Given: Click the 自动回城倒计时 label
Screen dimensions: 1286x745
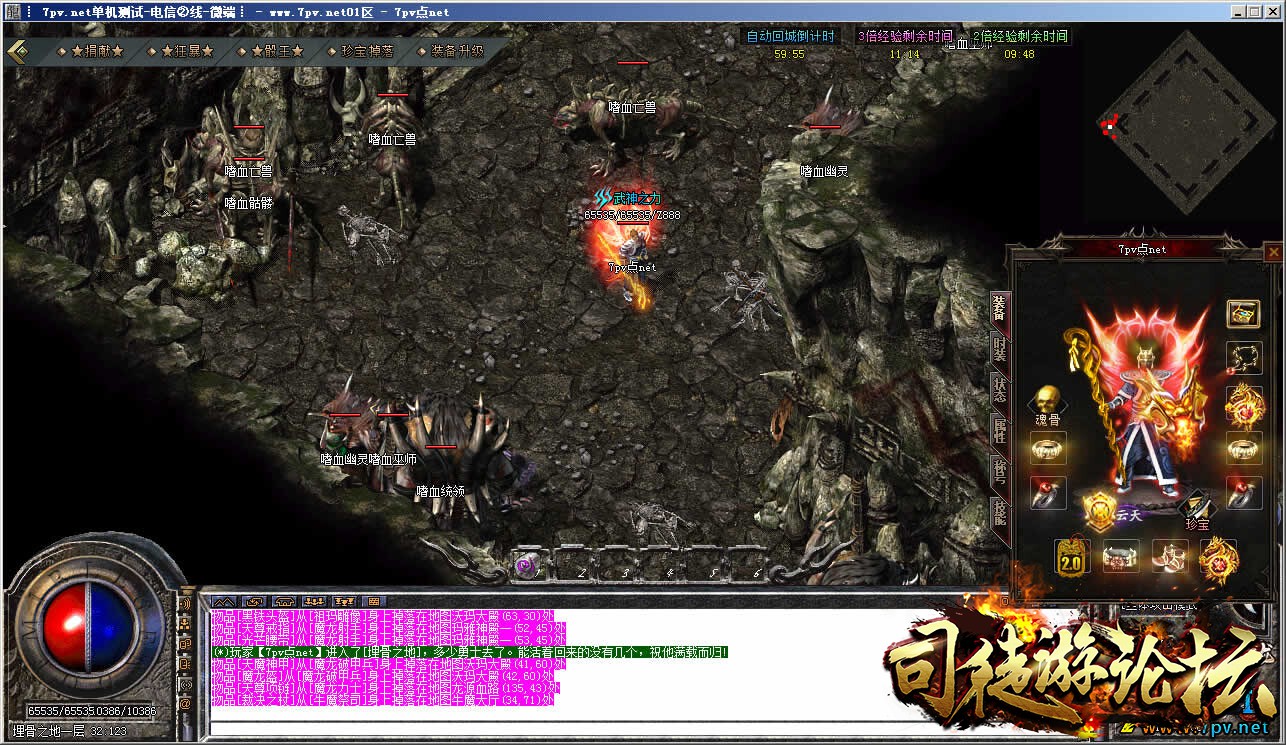Looking at the screenshot, I should point(790,36).
